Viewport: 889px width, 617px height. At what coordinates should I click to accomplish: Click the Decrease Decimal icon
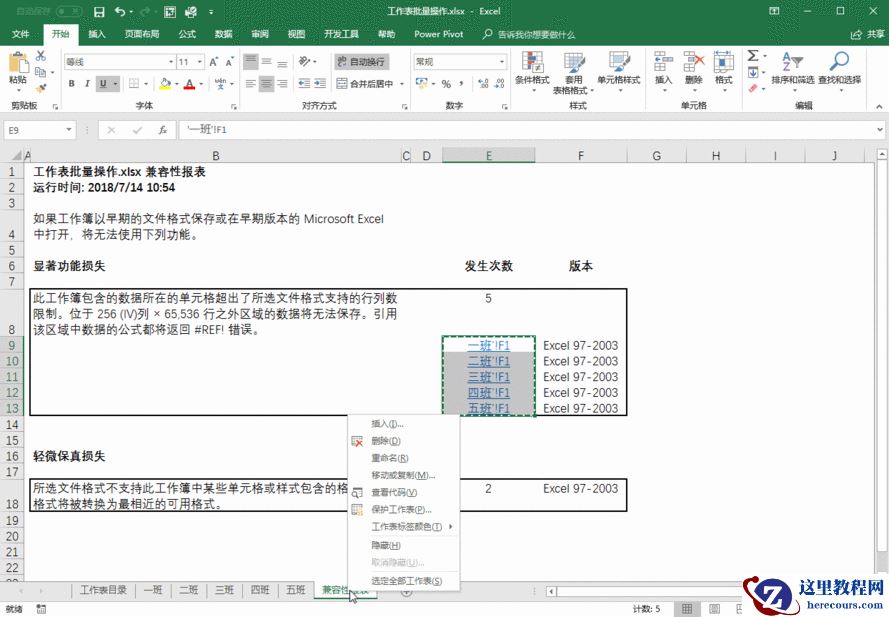point(499,84)
